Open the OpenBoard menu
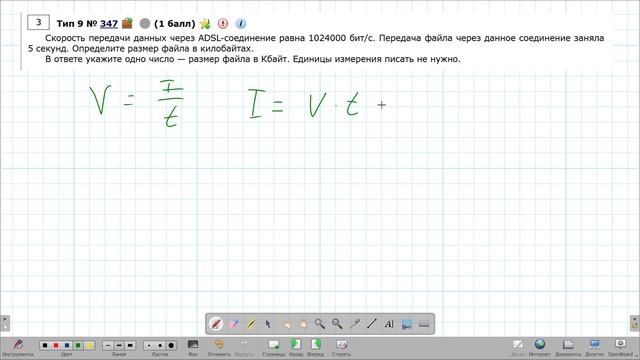 620,348
